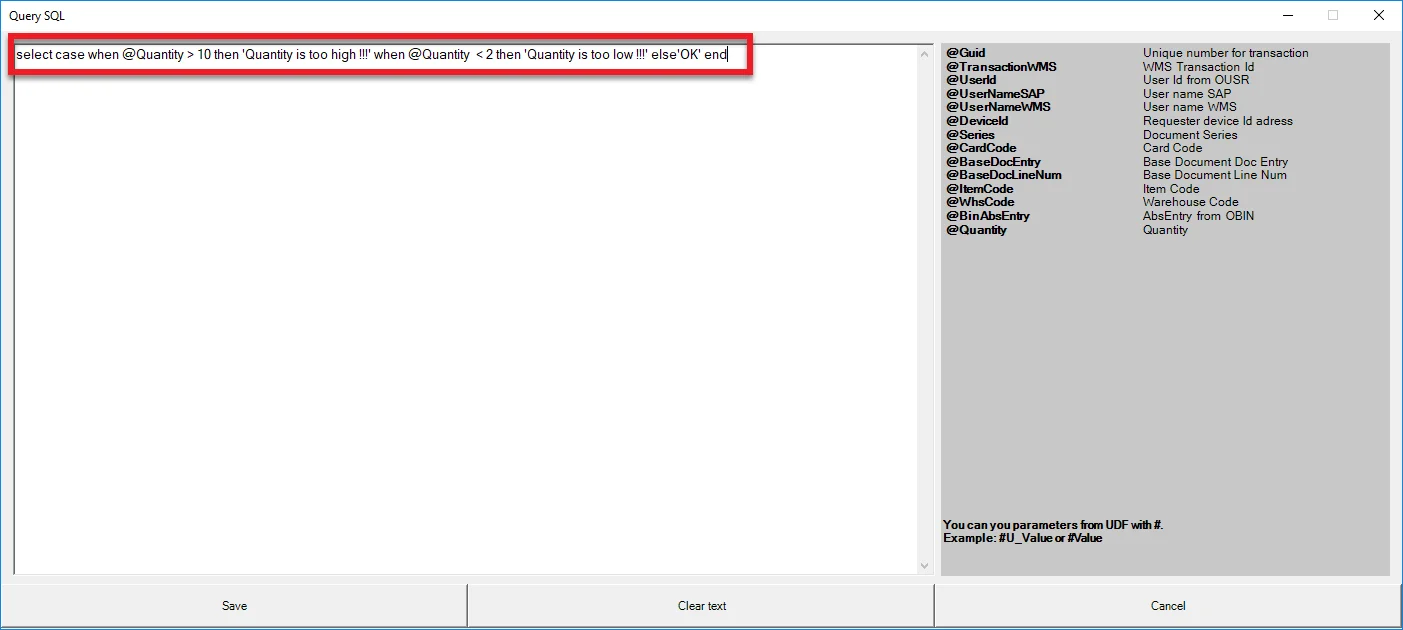The width and height of the screenshot is (1403, 630).
Task: Click 'Requester device Id adress' description
Action: coord(1218,121)
